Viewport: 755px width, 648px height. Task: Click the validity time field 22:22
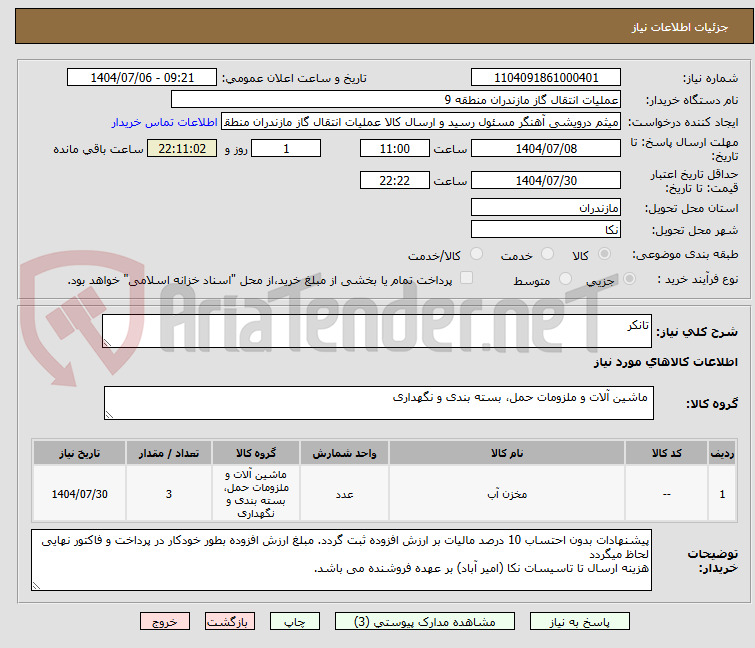395,181
